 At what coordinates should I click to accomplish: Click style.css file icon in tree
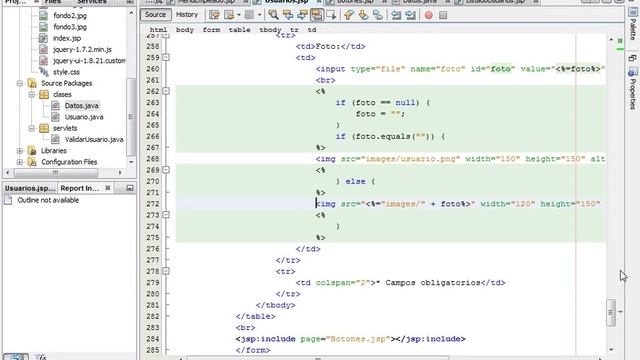pyautogui.click(x=43, y=72)
